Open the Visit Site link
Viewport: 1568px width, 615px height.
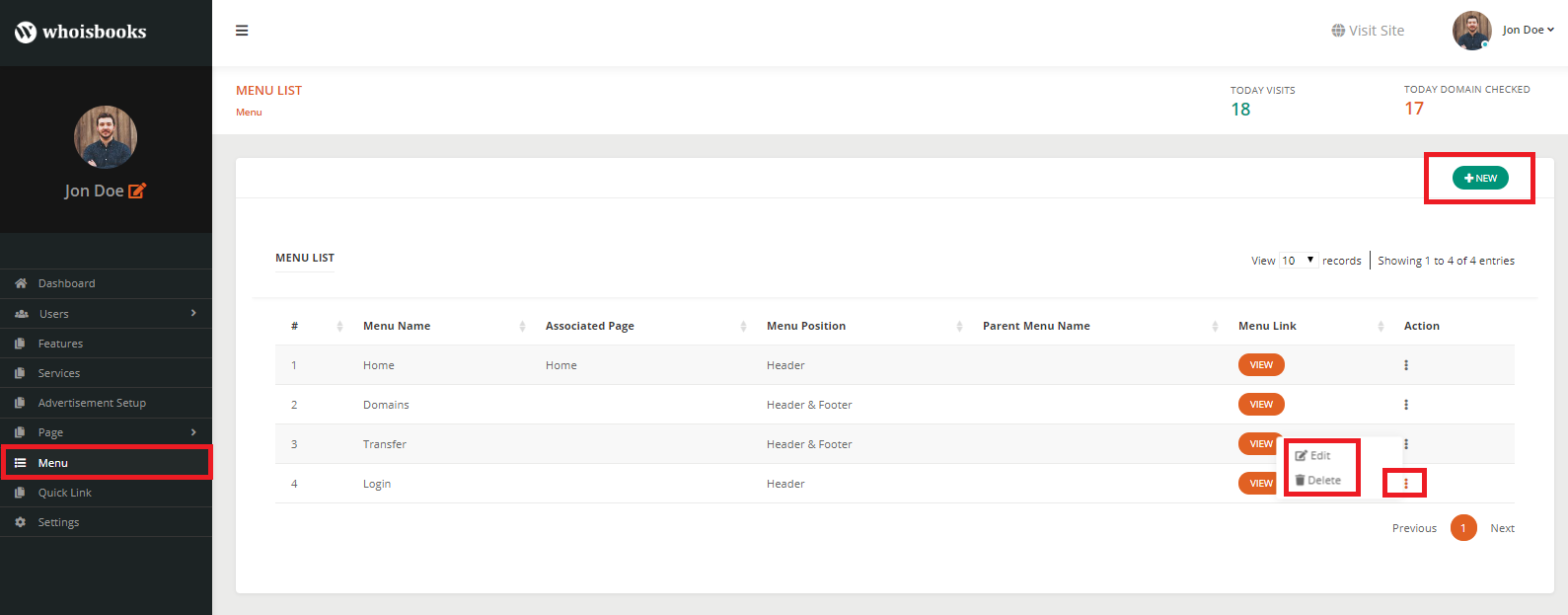tap(1368, 31)
